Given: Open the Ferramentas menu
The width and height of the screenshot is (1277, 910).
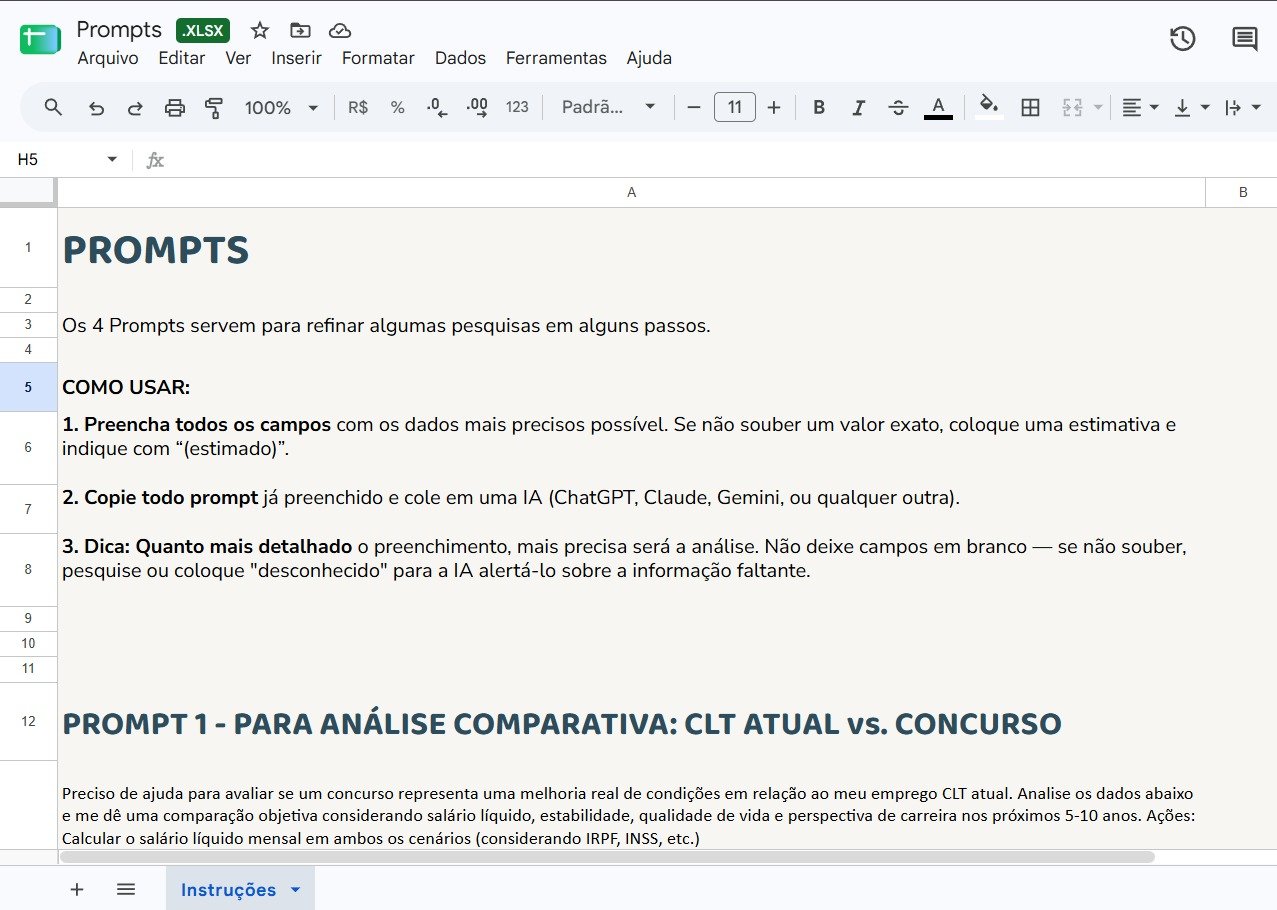Looking at the screenshot, I should [x=556, y=58].
